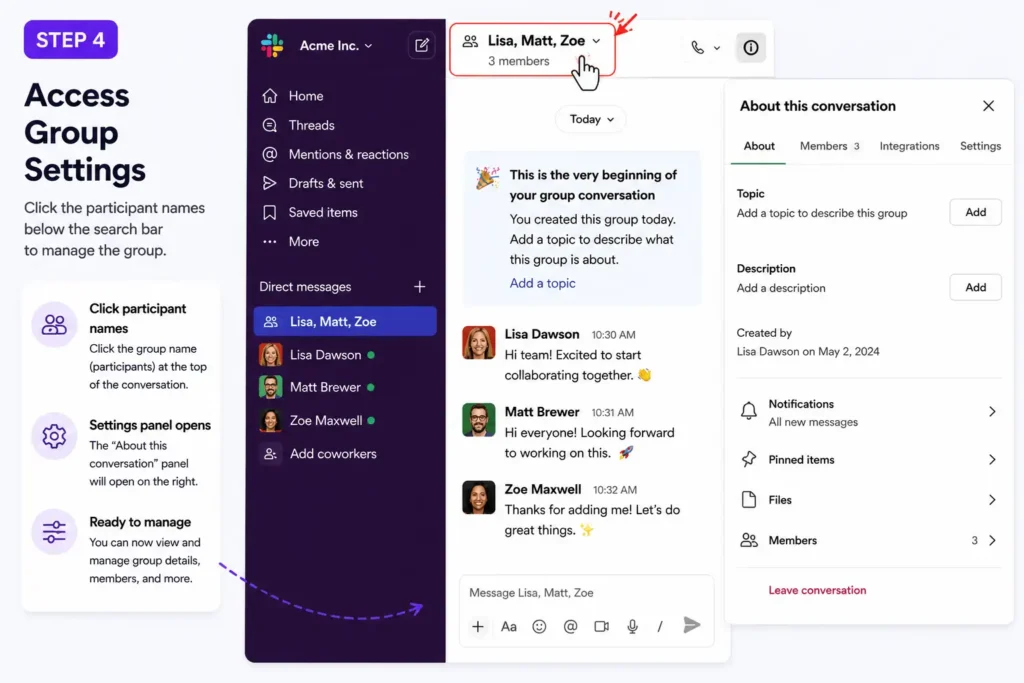Click the mention @ icon in composer
Viewport: 1024px width, 683px height.
[570, 626]
